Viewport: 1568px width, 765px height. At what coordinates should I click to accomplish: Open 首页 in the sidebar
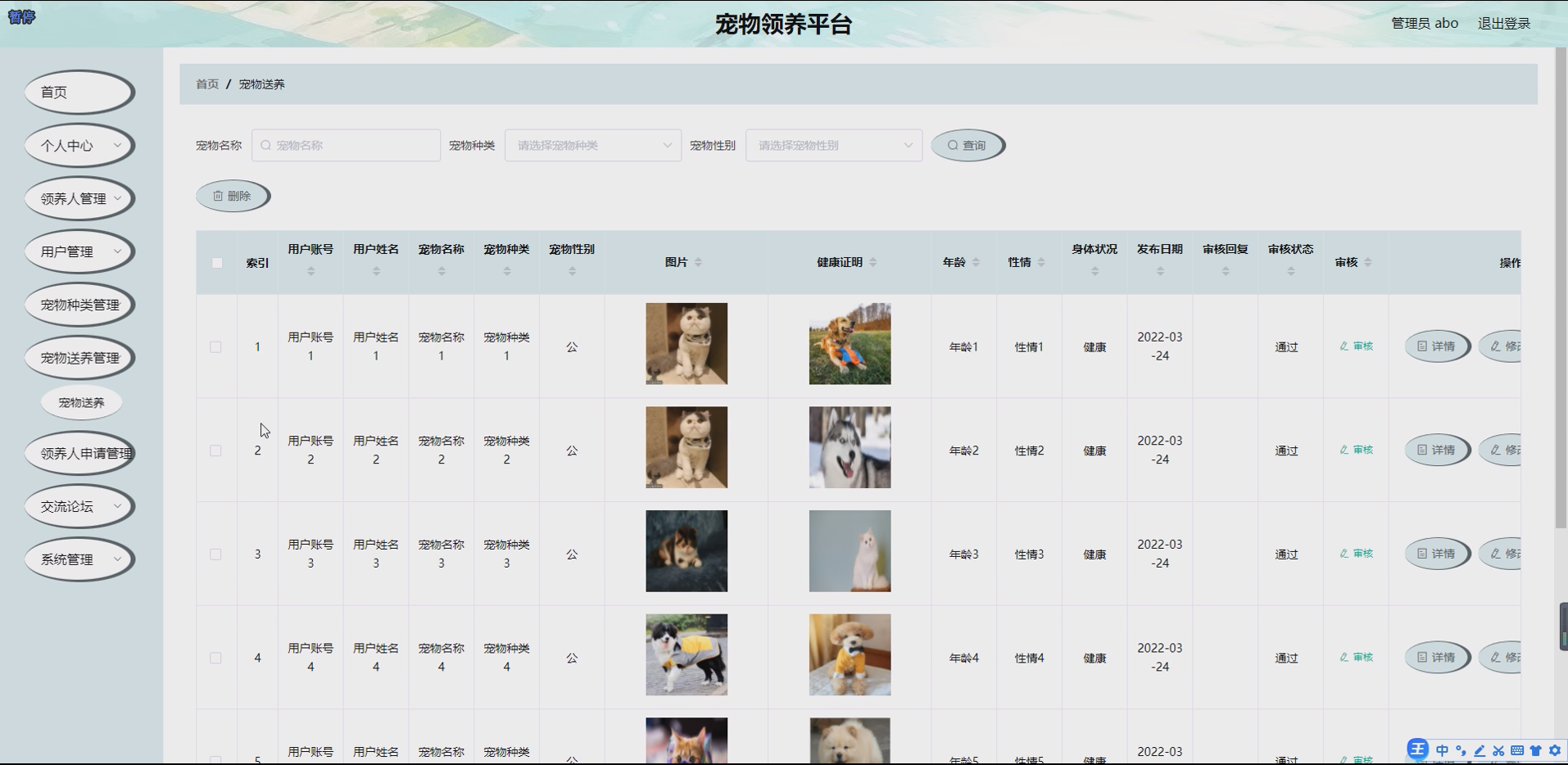pyautogui.click(x=79, y=92)
